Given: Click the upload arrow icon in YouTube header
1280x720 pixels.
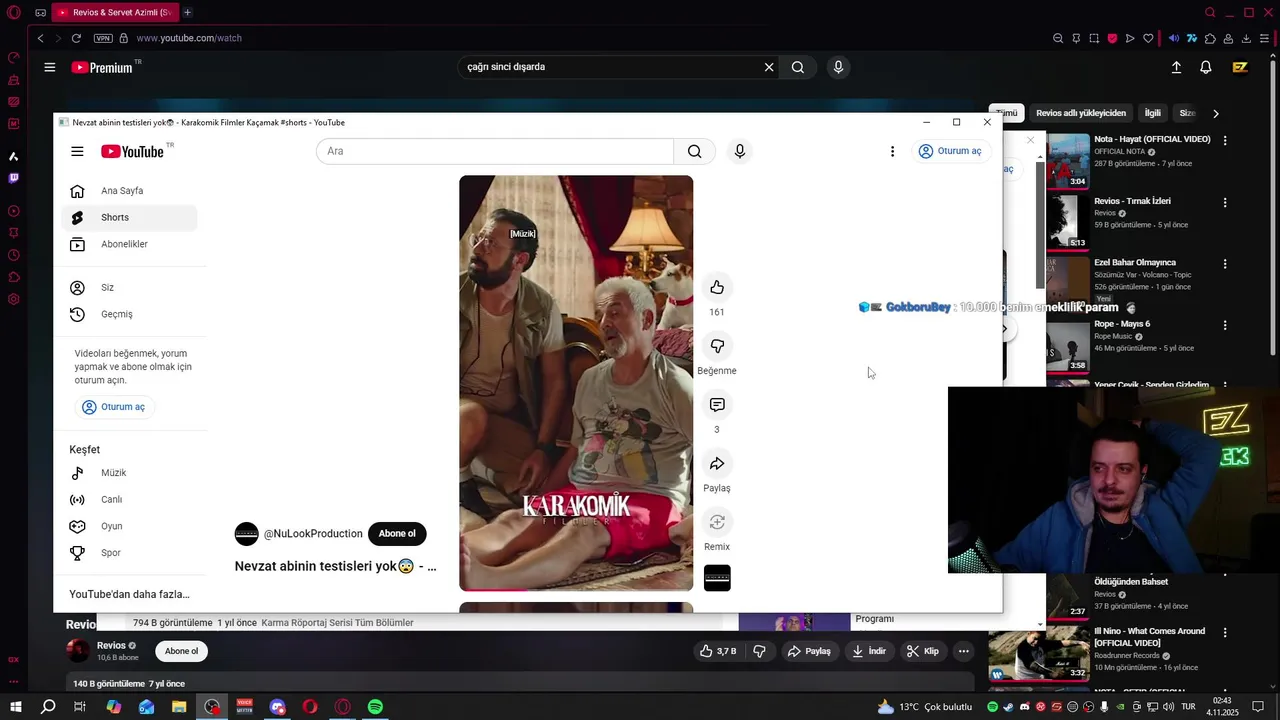Looking at the screenshot, I should coord(1176,67).
